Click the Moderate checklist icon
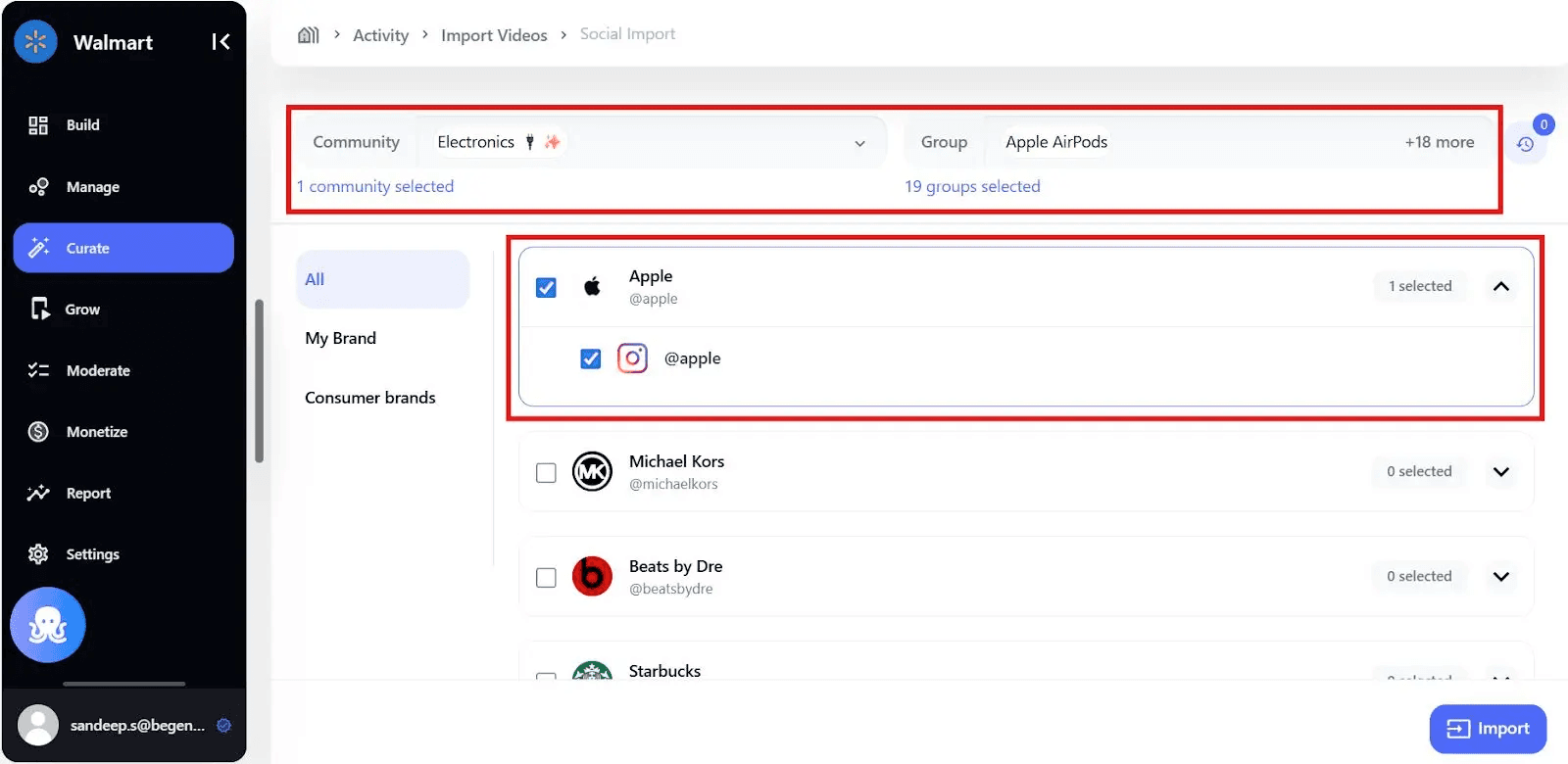The width and height of the screenshot is (1568, 764). coord(38,370)
